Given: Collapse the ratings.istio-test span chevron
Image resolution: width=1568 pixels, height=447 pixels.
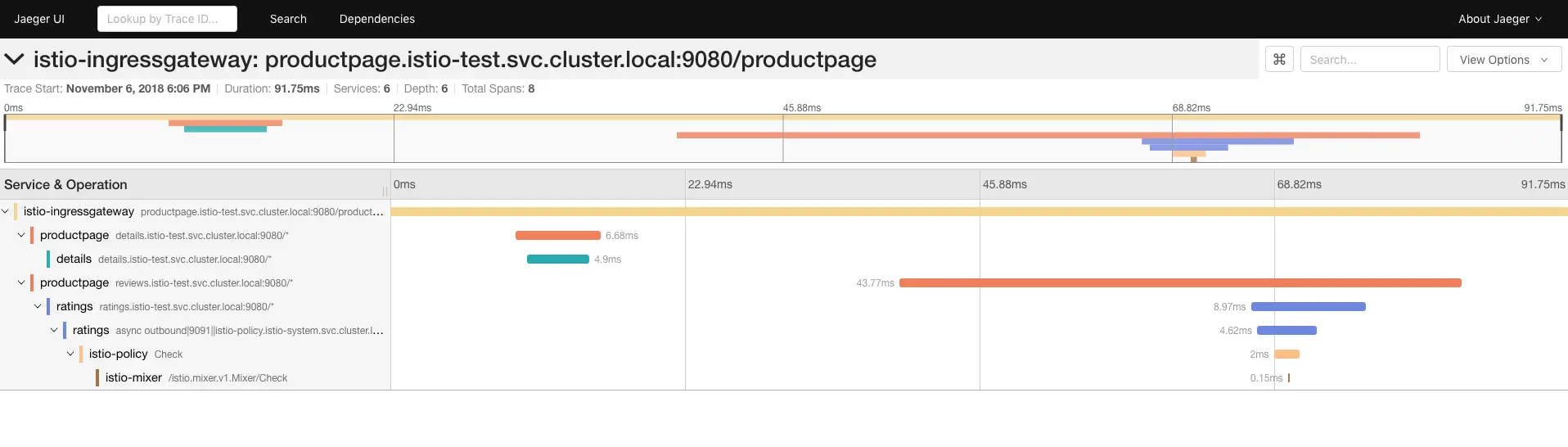Looking at the screenshot, I should (38, 306).
